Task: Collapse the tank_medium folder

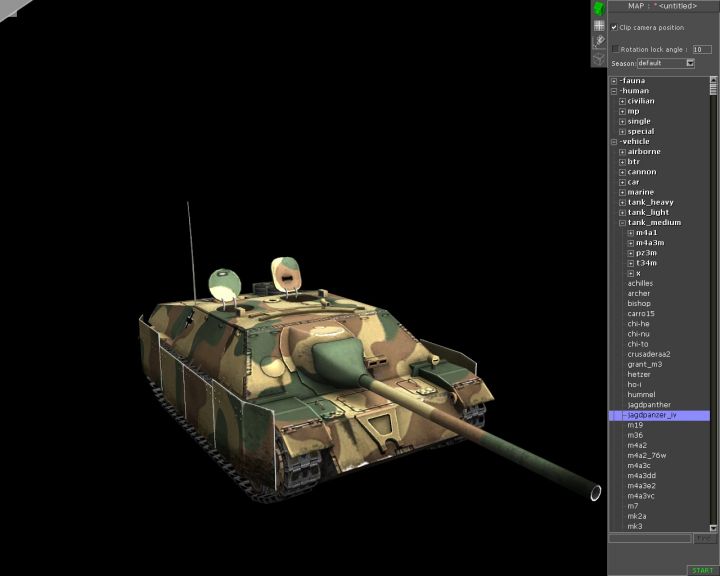Action: (622, 223)
